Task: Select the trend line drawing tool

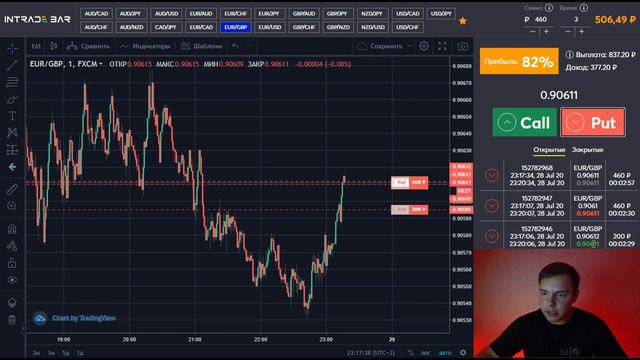Action: pyautogui.click(x=12, y=65)
